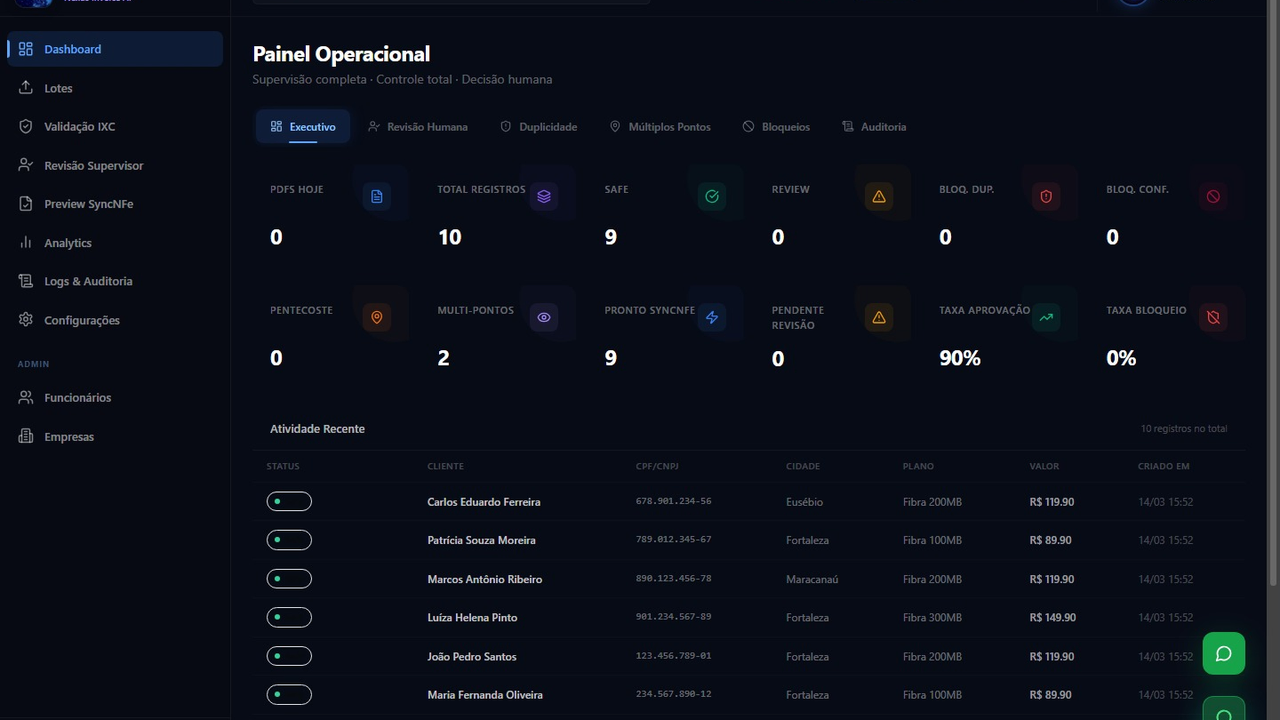This screenshot has height=720, width=1280.
Task: Click the 90% Taxa Aprovação value
Action: [960, 358]
